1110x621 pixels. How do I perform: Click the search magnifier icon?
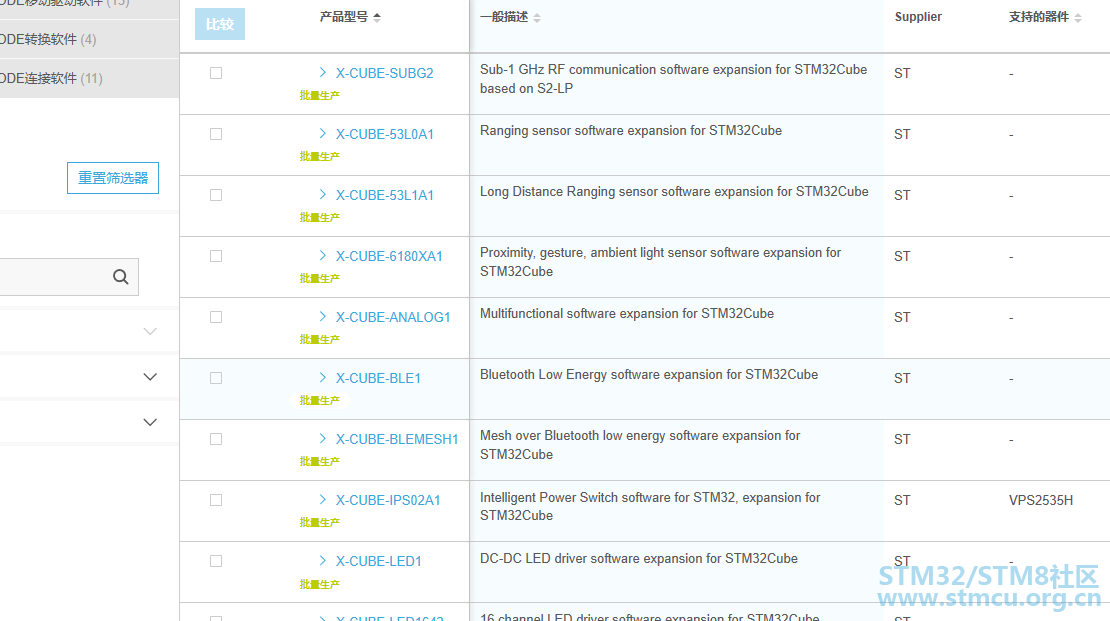tap(121, 277)
